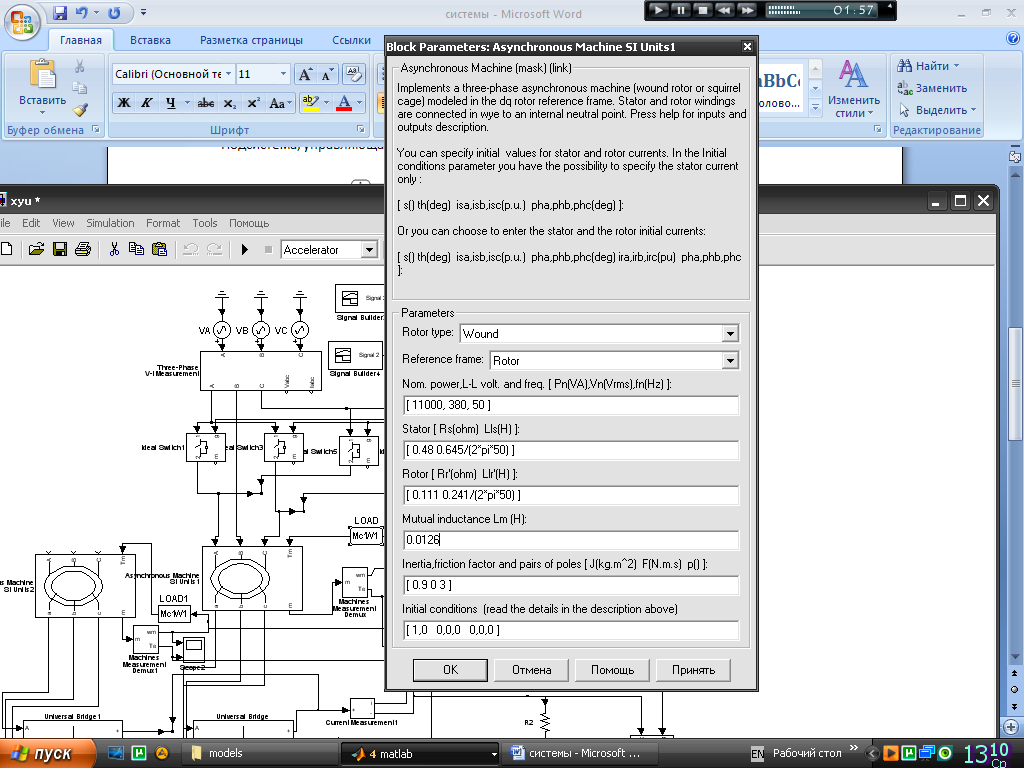Toggle underline (Ч) formatting in Word
Screen dimensions: 1024x768
(170, 103)
